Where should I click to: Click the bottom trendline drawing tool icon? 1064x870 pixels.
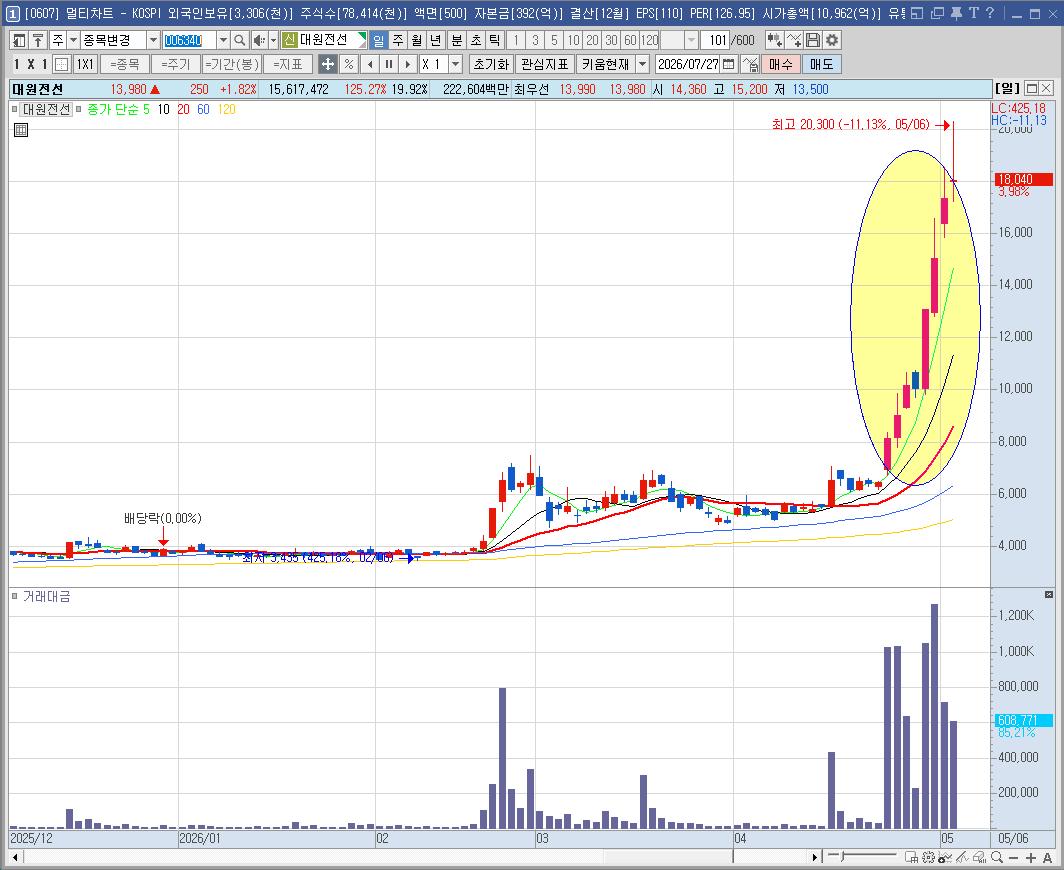tap(962, 857)
